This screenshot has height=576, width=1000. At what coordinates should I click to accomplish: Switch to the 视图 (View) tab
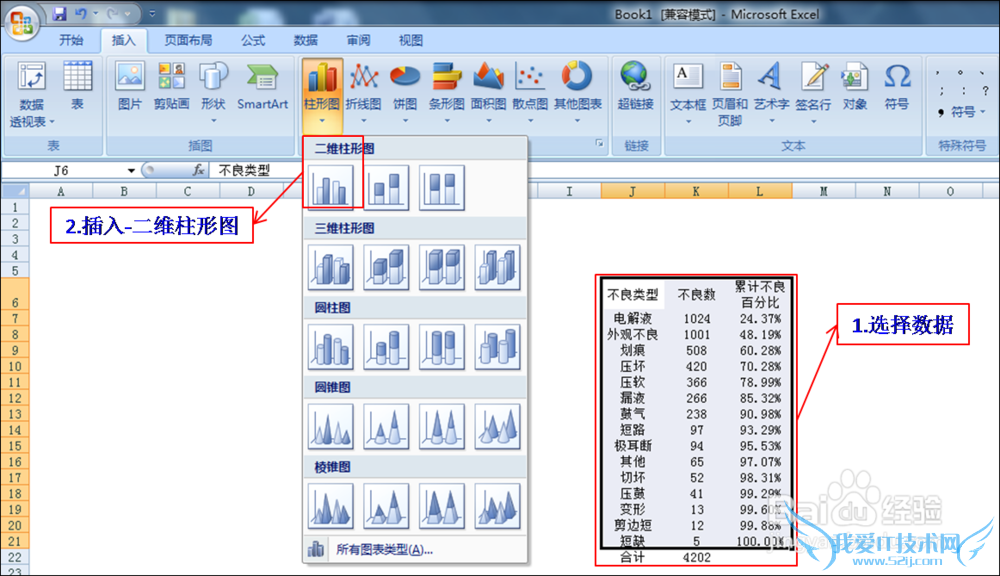pos(411,40)
